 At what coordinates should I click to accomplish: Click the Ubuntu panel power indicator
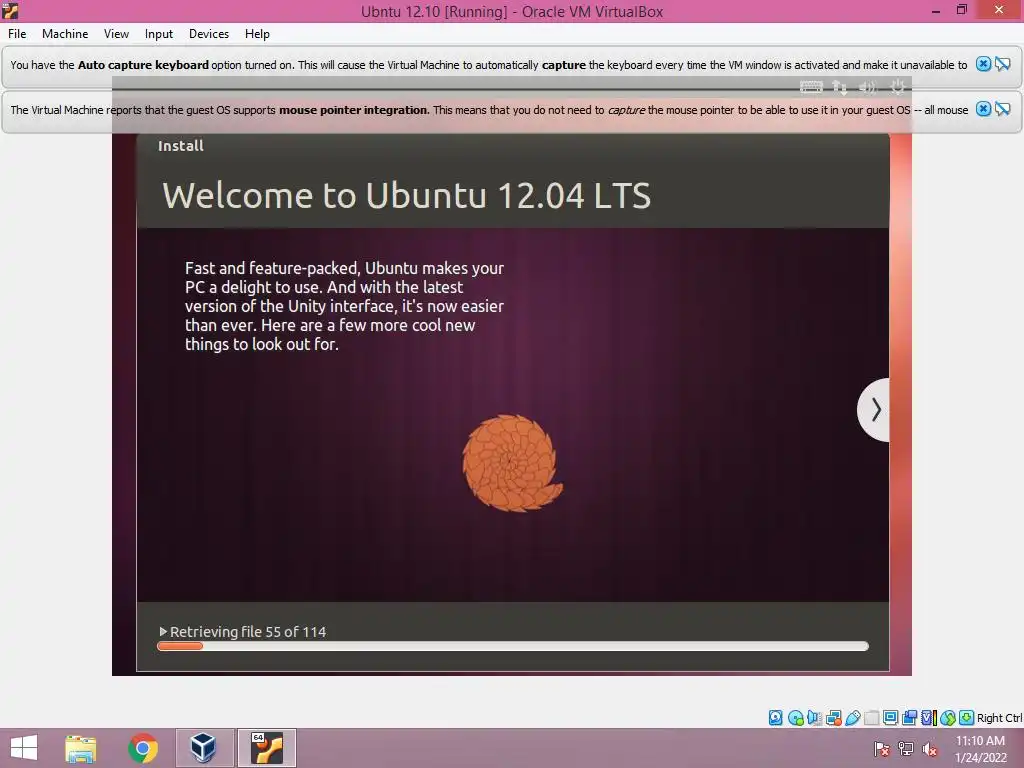point(898,87)
